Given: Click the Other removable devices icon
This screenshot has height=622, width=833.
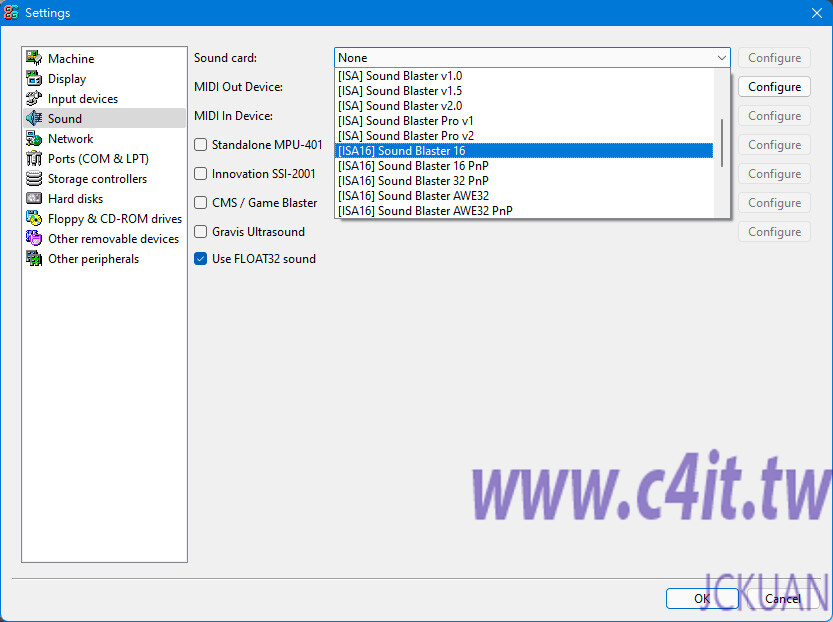Looking at the screenshot, I should pyautogui.click(x=34, y=238).
